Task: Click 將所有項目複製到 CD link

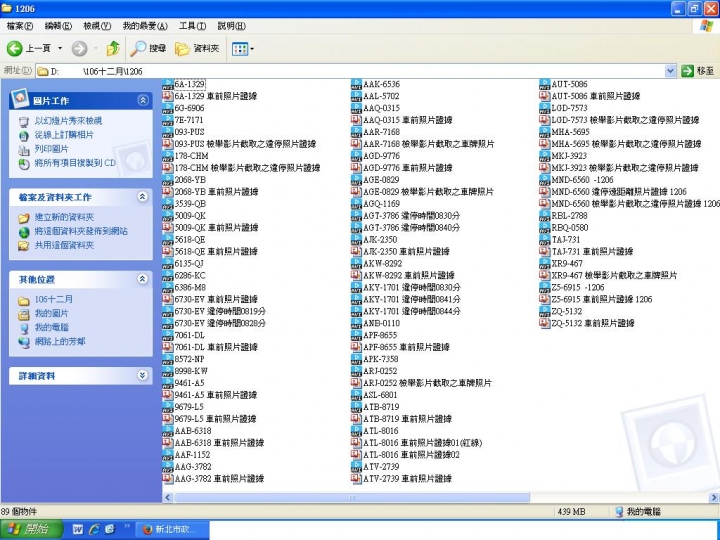Action: 75,163
